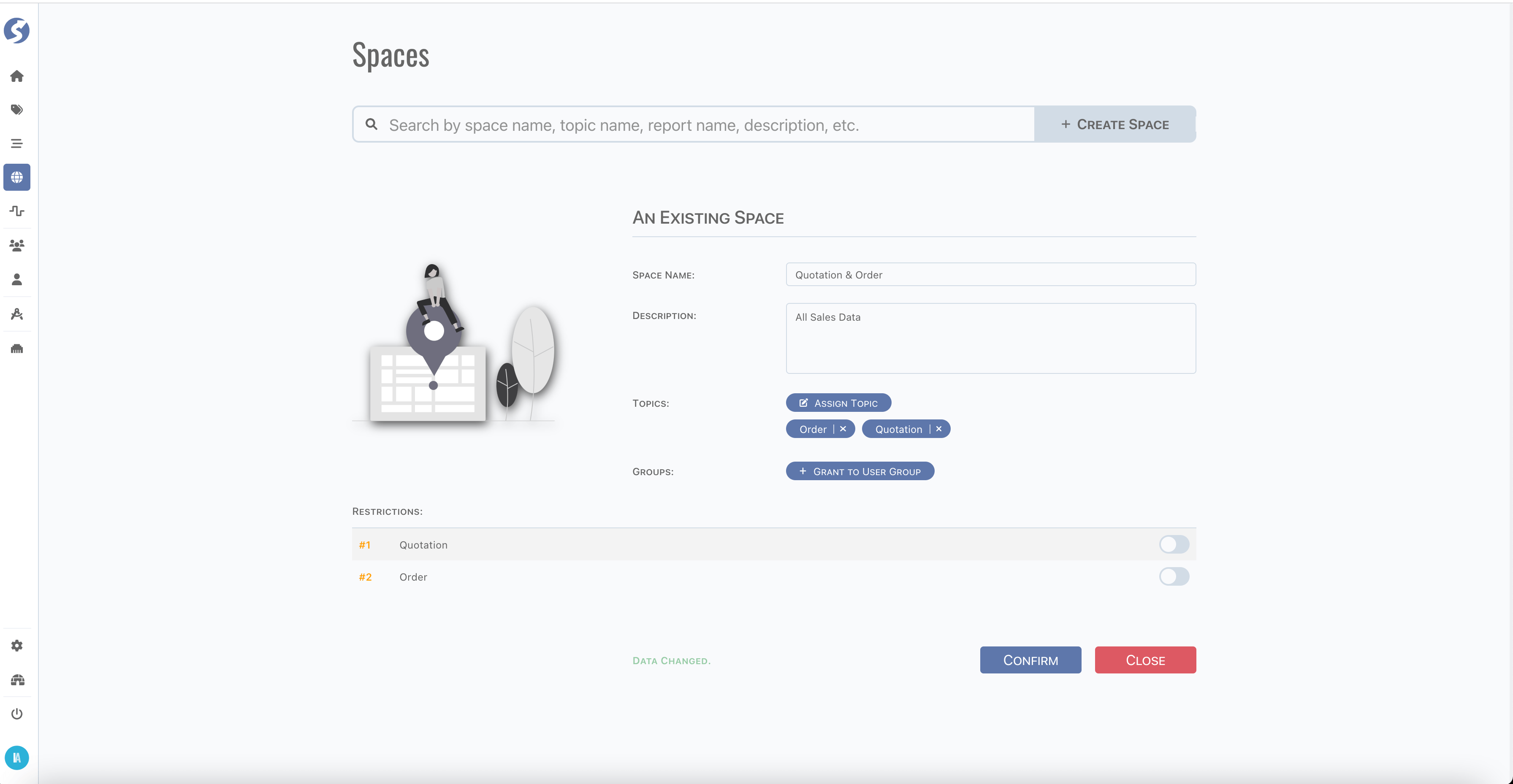Viewport: 1513px width, 784px height.
Task: Open the user groups sidebar icon
Action: tap(16, 246)
